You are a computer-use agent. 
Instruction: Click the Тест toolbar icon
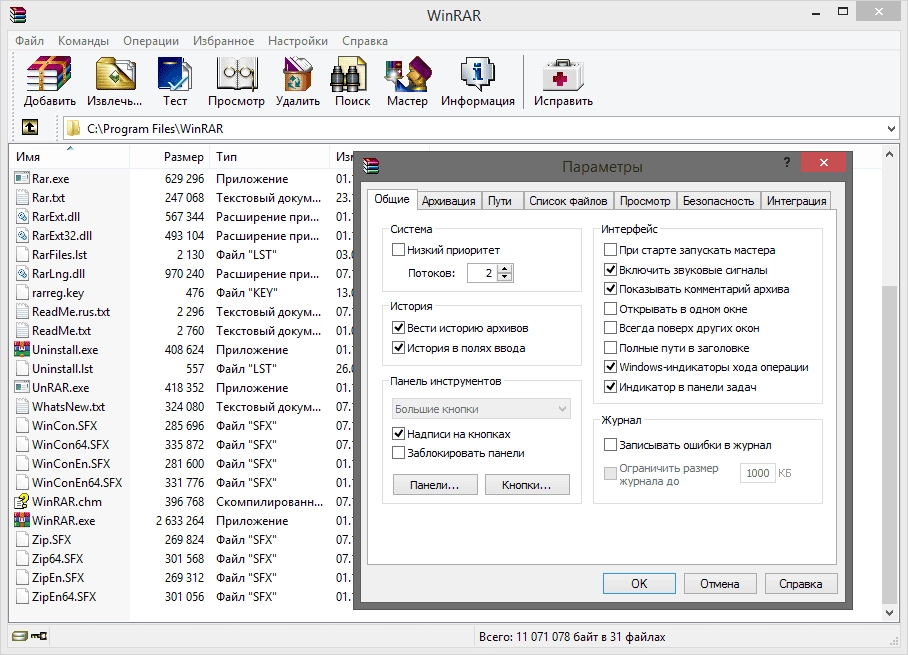(175, 74)
